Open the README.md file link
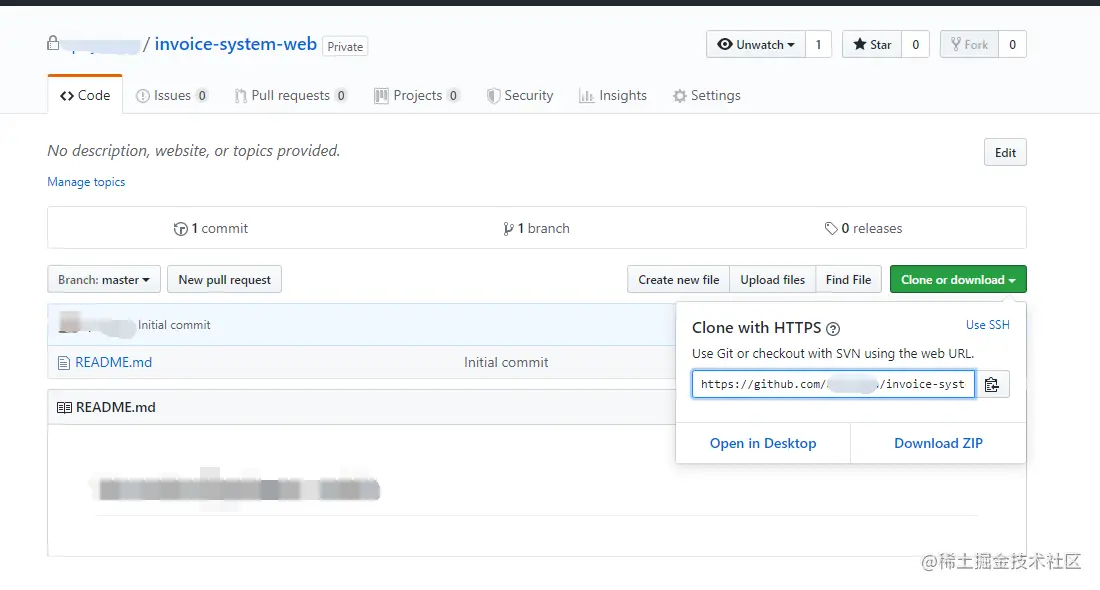Screen dimensions: 1100x590 (114, 363)
